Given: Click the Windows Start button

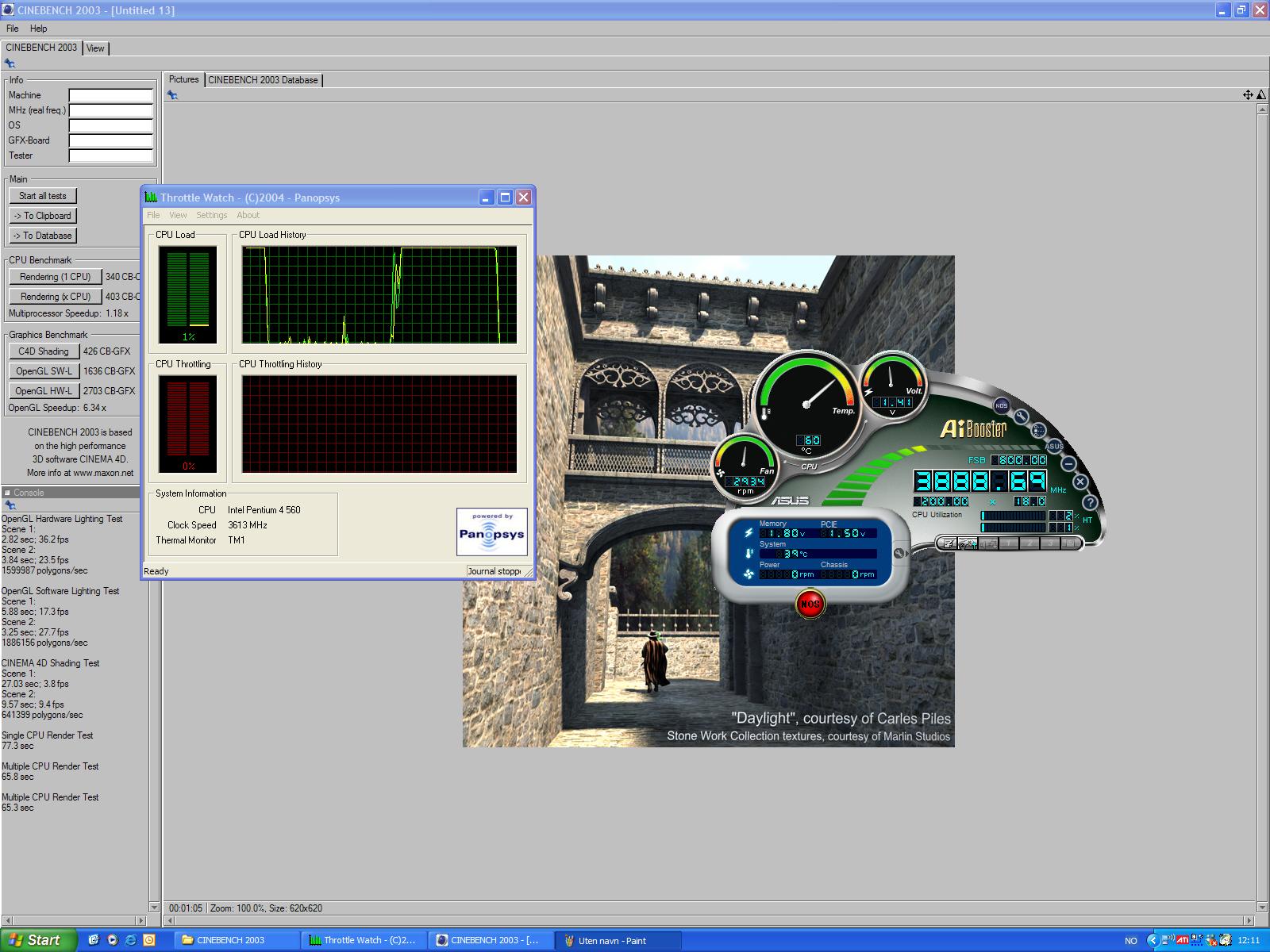Looking at the screenshot, I should point(38,940).
